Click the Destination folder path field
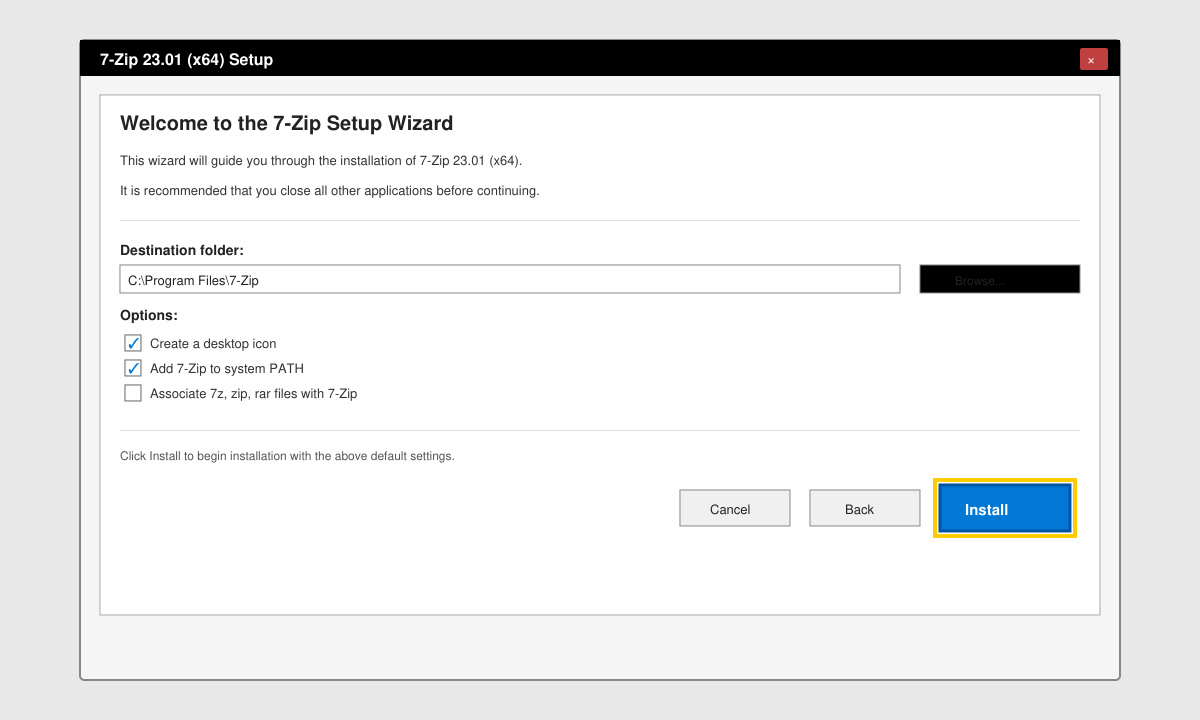 (x=510, y=279)
